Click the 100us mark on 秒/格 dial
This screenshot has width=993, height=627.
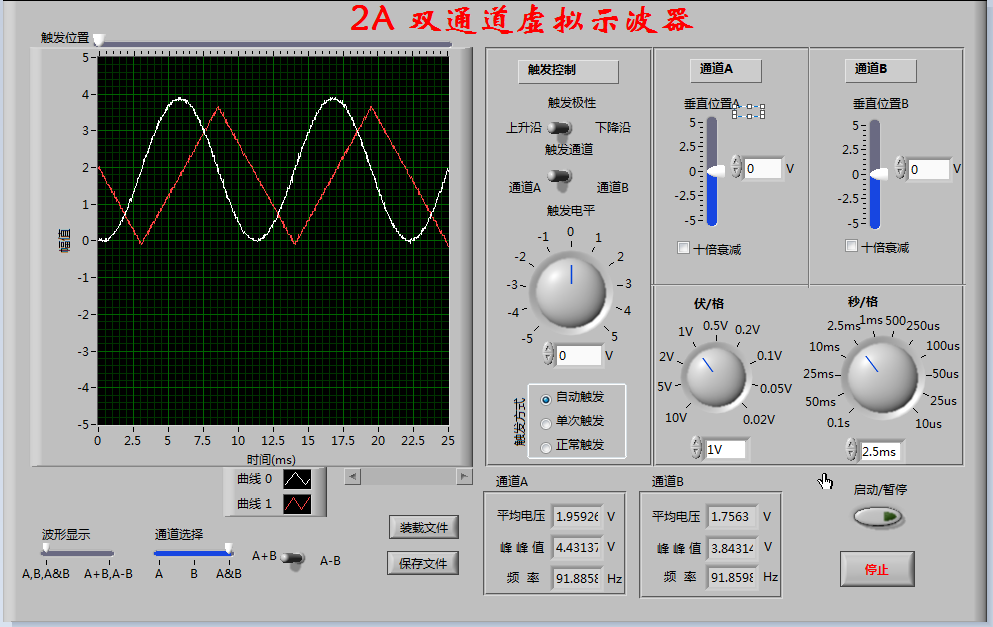click(x=942, y=346)
